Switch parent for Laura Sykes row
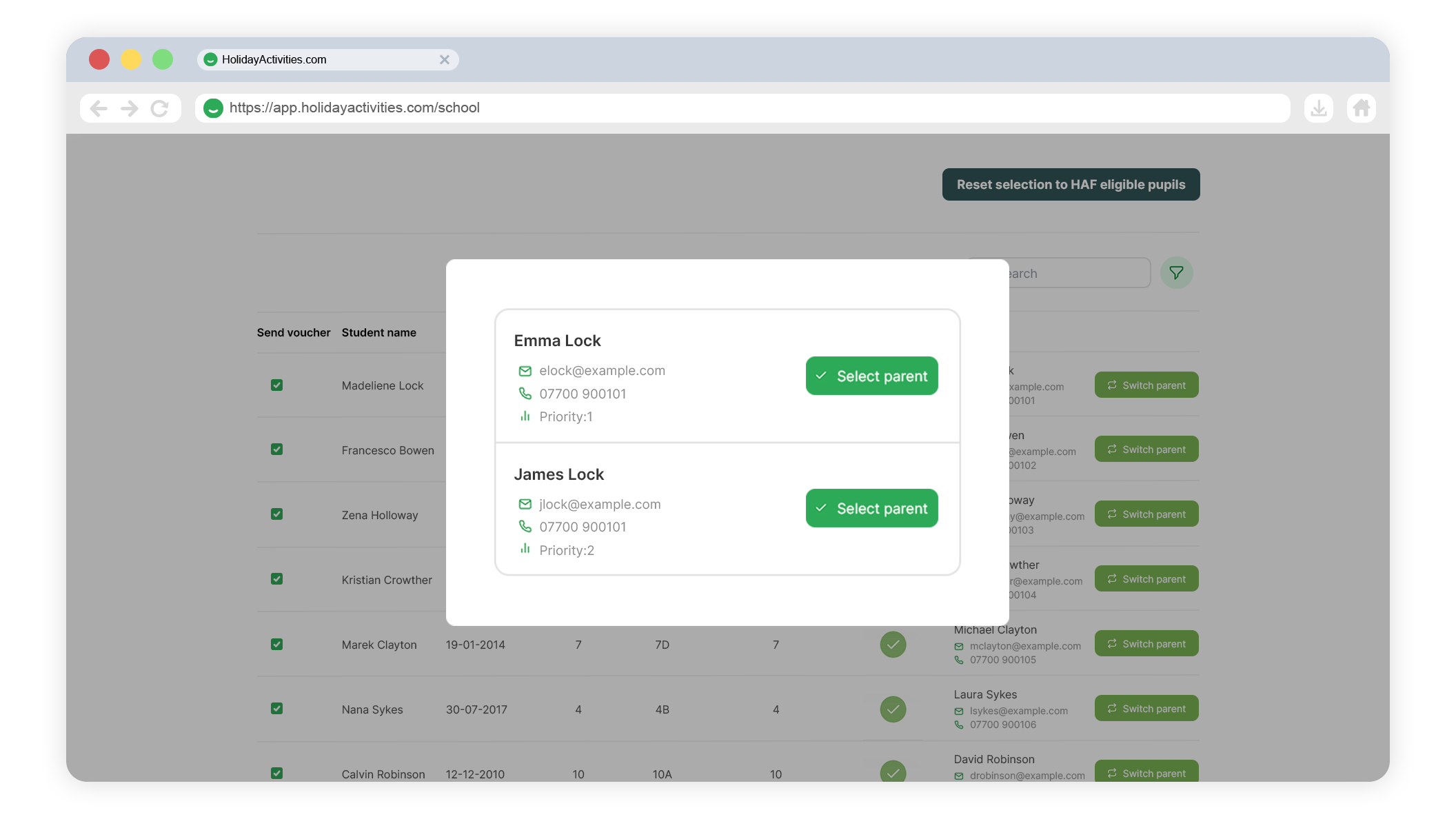 [x=1146, y=709]
